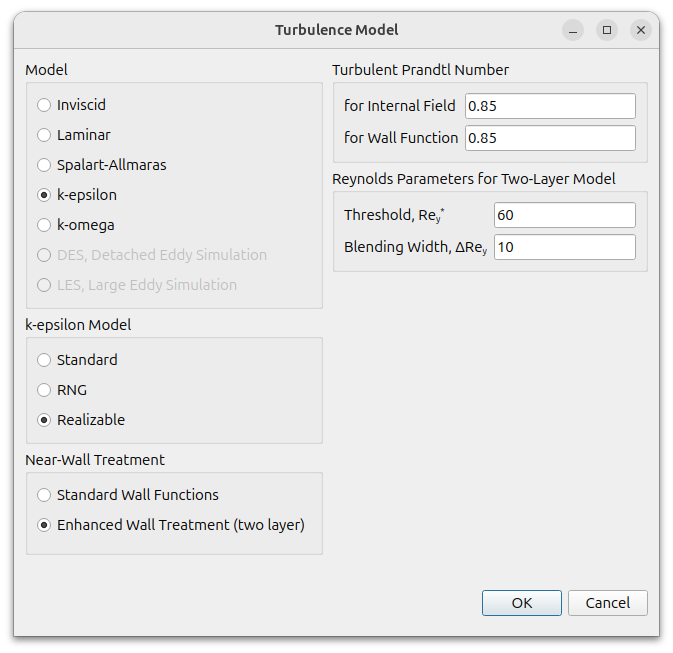This screenshot has width=673, height=653.
Task: Select Spalart-Allmaras turbulence model
Action: (102, 165)
